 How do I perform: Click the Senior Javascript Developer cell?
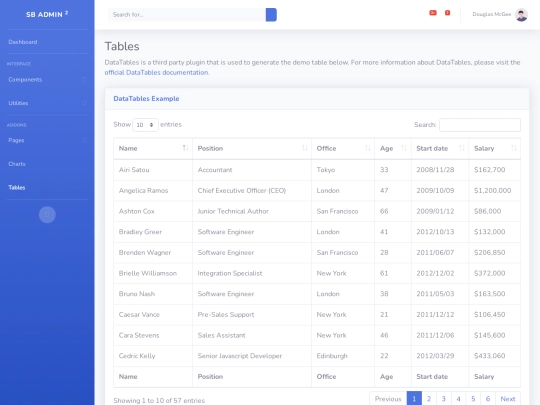click(x=252, y=356)
